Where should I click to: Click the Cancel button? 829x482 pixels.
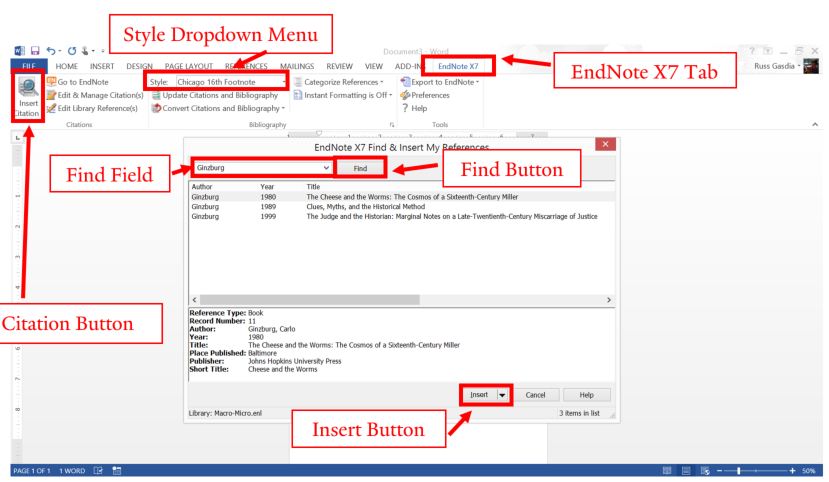(535, 395)
